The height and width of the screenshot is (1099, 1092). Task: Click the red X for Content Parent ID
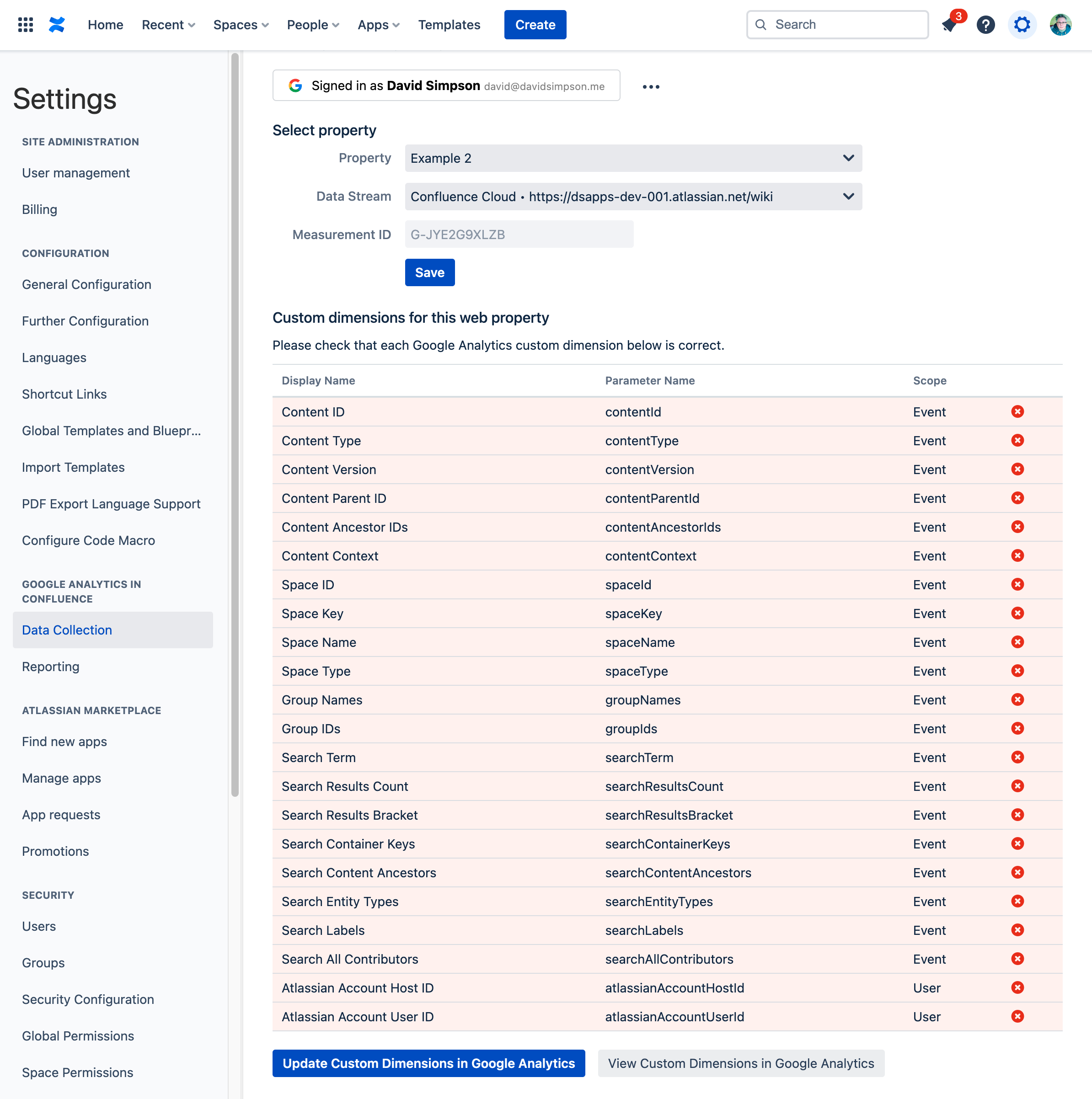point(1017,498)
